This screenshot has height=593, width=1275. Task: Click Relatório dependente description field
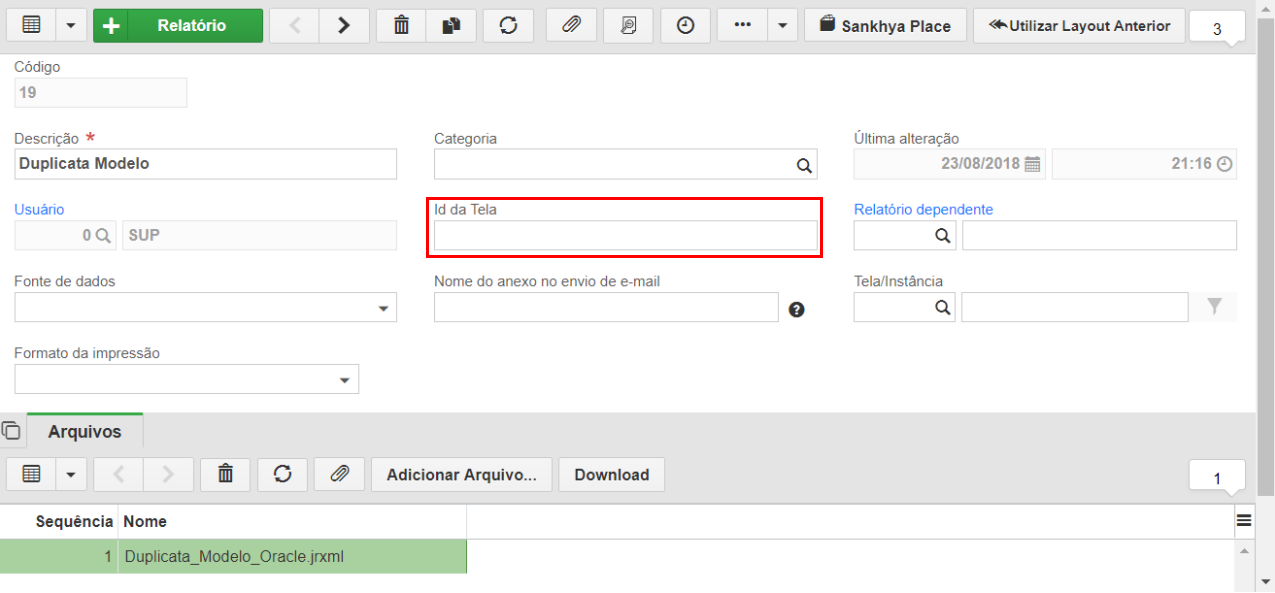(x=1099, y=236)
